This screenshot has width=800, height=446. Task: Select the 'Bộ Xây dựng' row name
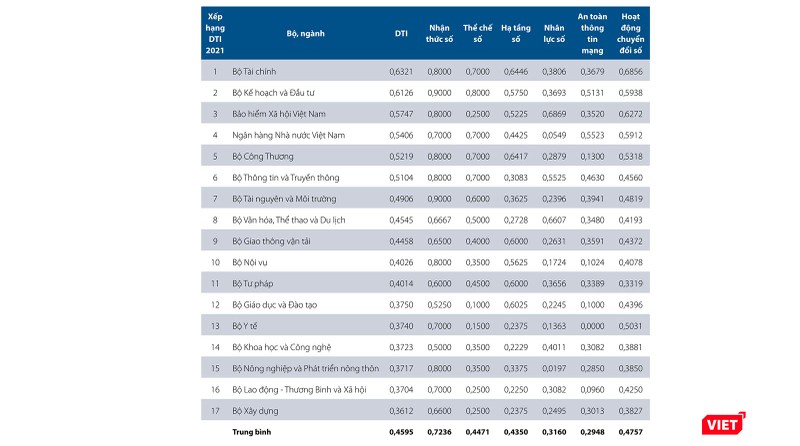(254, 411)
